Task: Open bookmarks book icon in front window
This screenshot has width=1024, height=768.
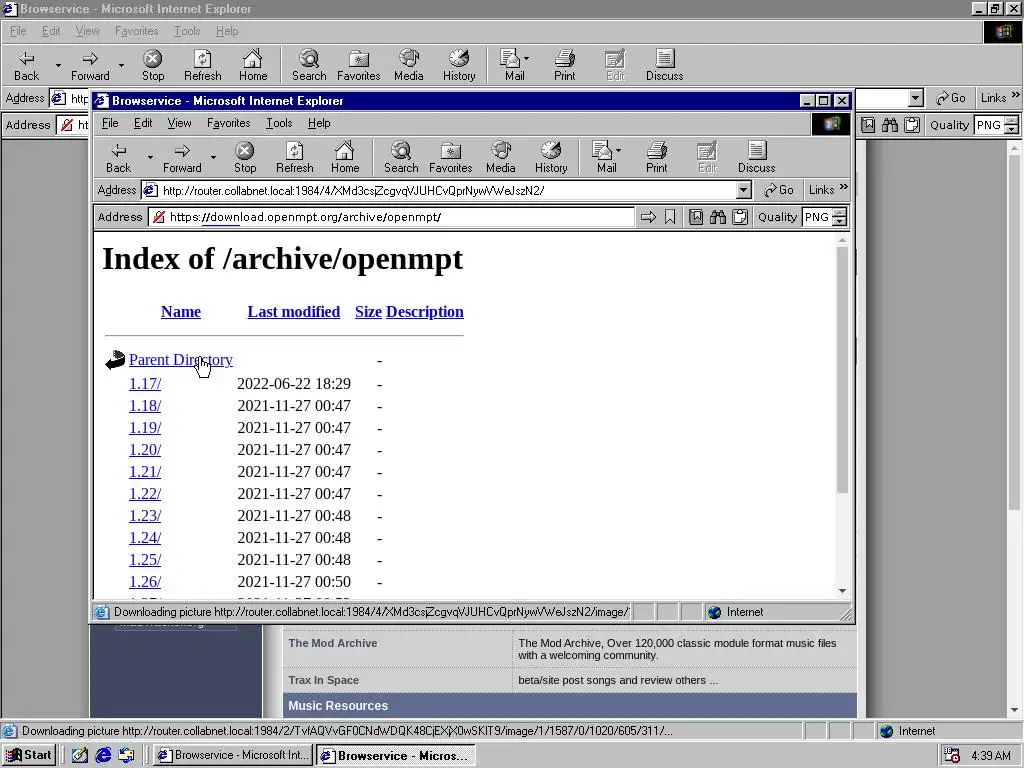Action: point(696,217)
